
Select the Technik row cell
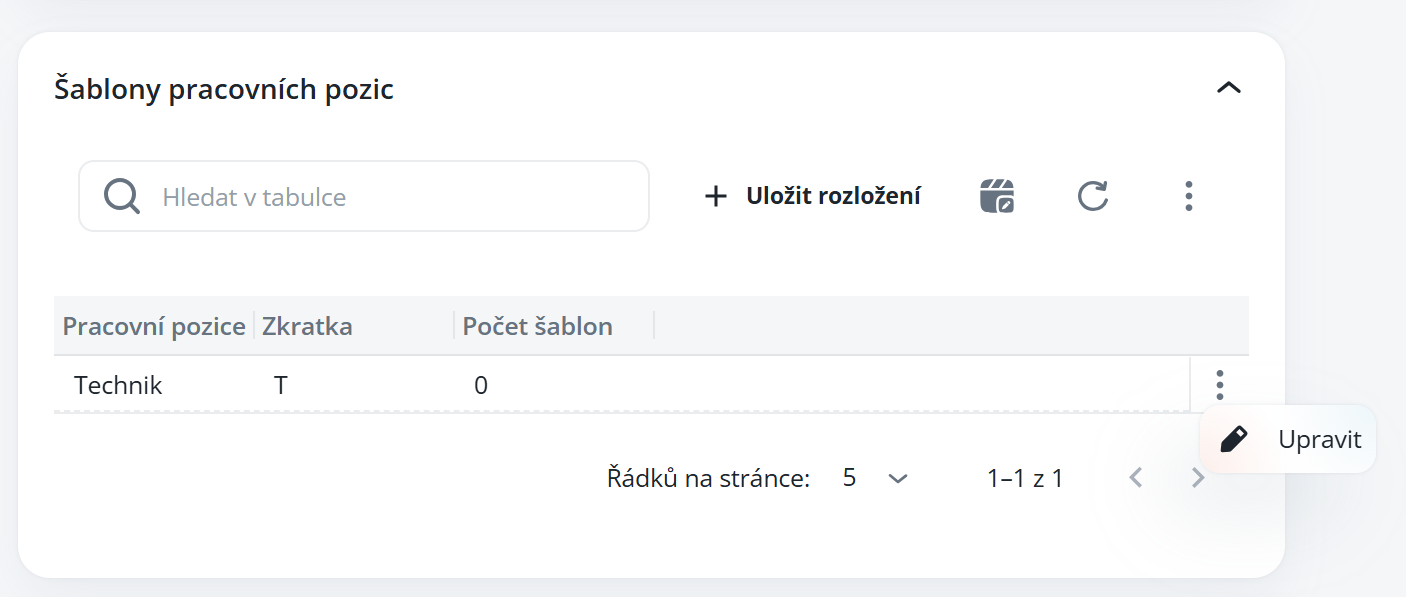[118, 385]
